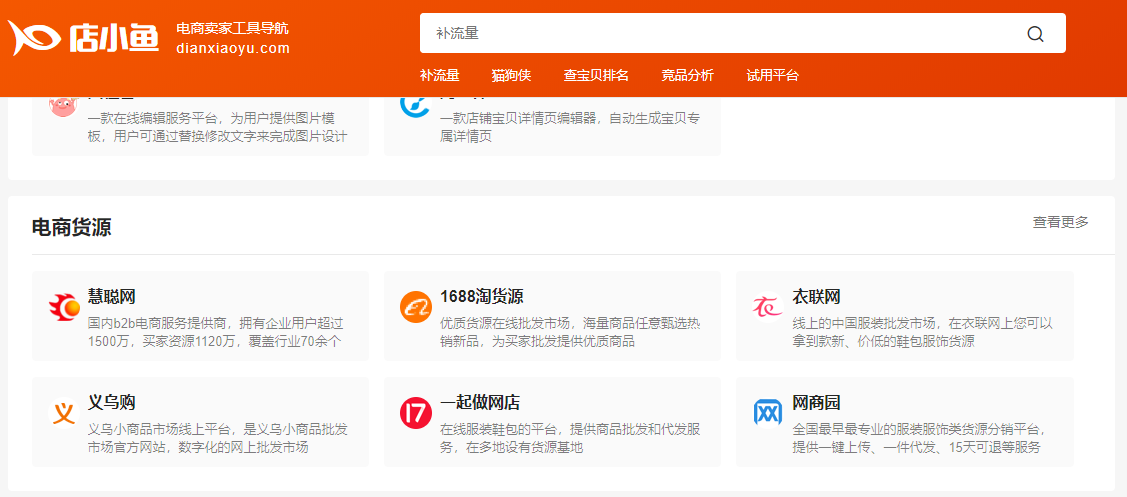Viewport: 1127px width, 497px height.
Task: Select the 查宝贝排名 quick link
Action: point(597,76)
